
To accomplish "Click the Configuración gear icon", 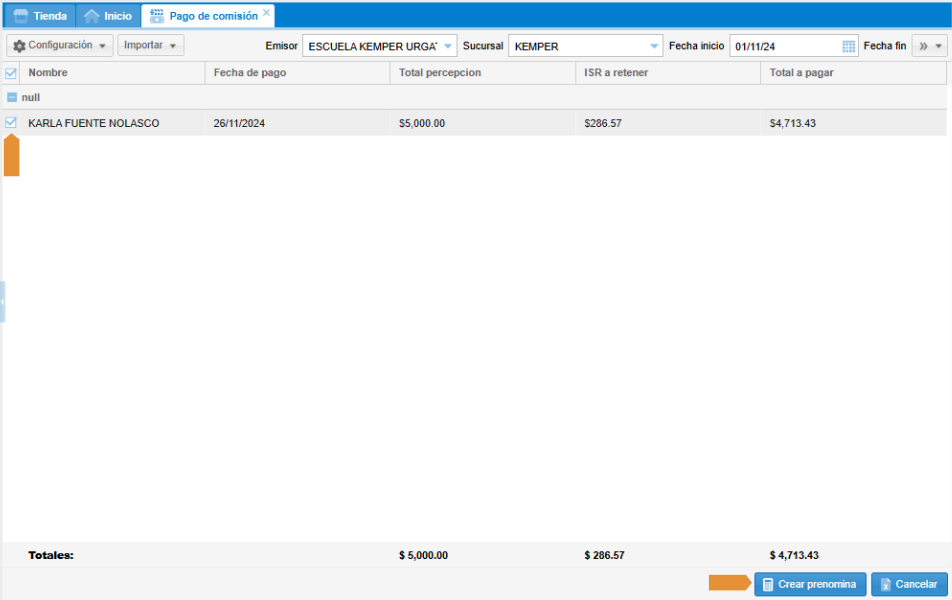I will (x=19, y=46).
